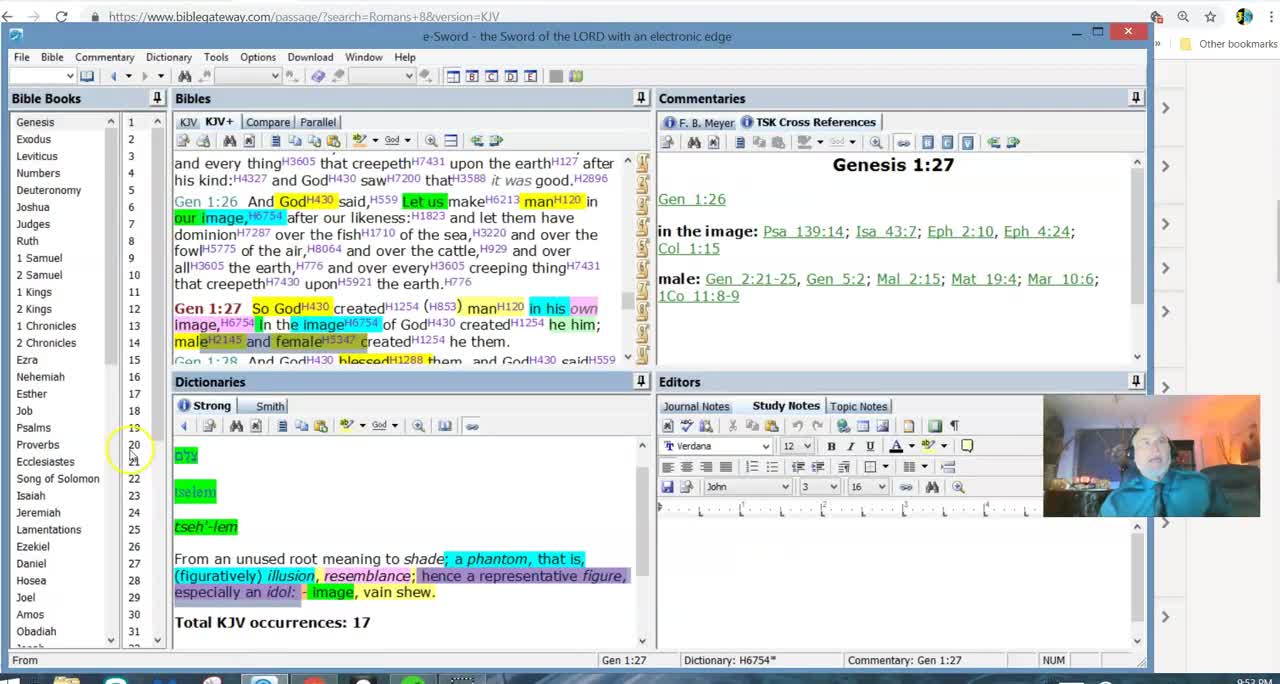The height and width of the screenshot is (684, 1280).
Task: Open the Tools menu
Action: (216, 57)
